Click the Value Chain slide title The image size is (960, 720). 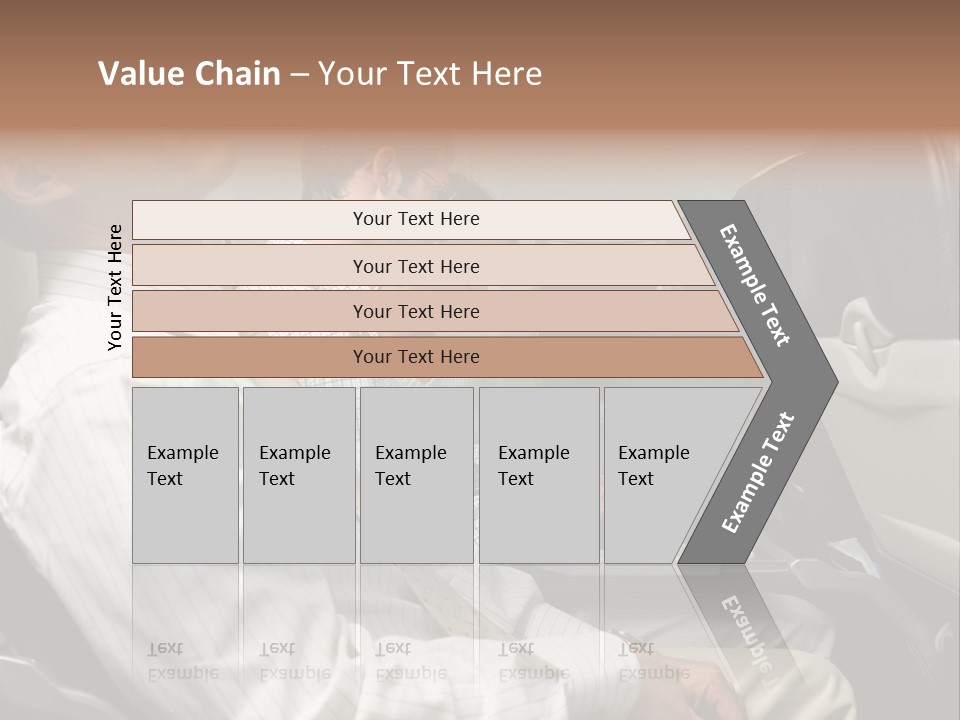coord(320,74)
